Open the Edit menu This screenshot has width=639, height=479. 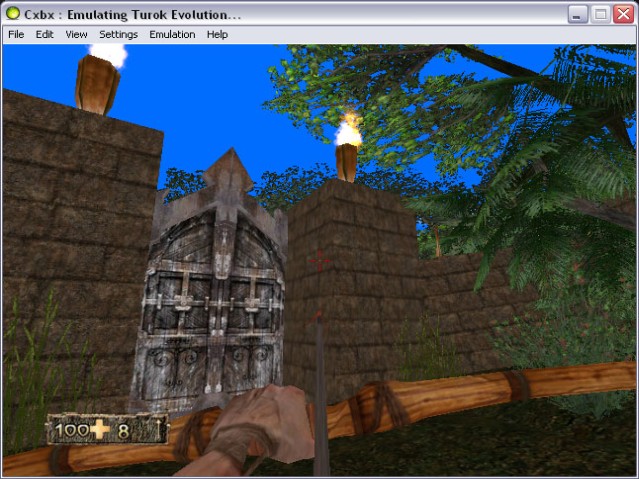45,34
